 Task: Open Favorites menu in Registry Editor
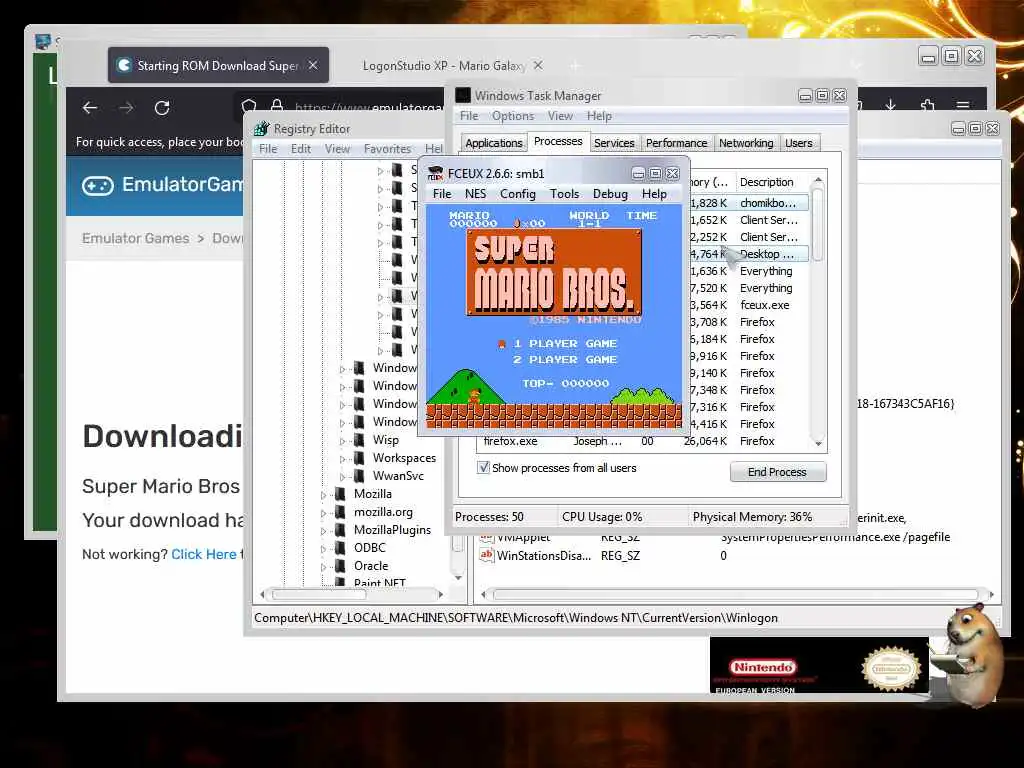pos(387,149)
